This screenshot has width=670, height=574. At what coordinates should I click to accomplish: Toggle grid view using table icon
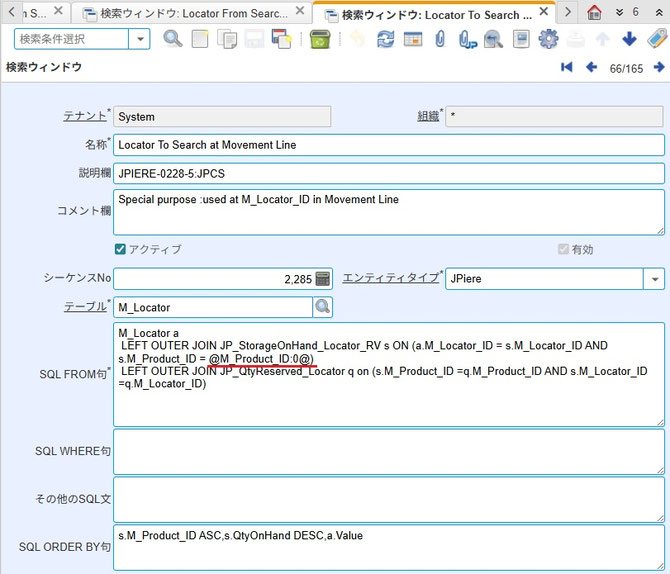(413, 39)
